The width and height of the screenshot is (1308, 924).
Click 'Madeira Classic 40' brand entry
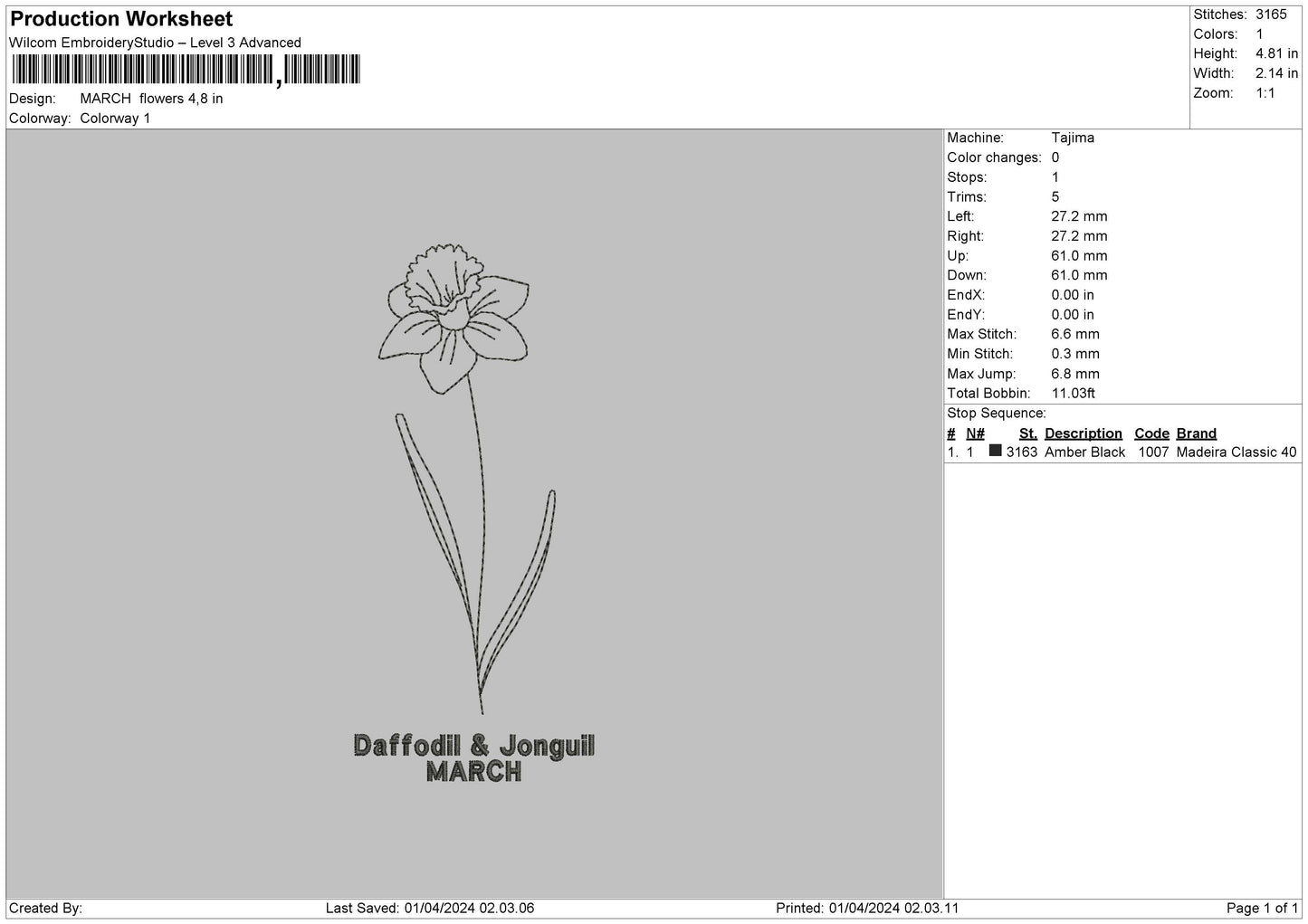pyautogui.click(x=1236, y=452)
